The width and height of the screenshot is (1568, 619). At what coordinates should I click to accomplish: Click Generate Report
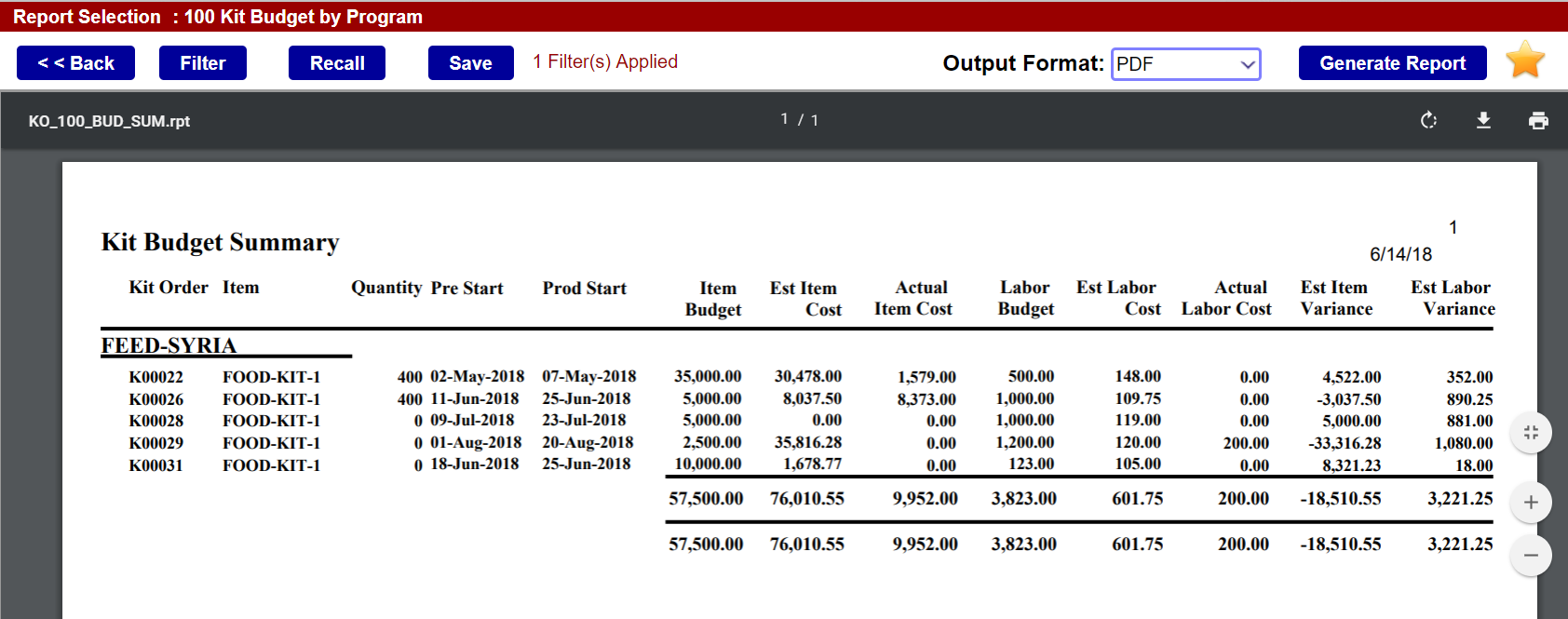(1392, 63)
